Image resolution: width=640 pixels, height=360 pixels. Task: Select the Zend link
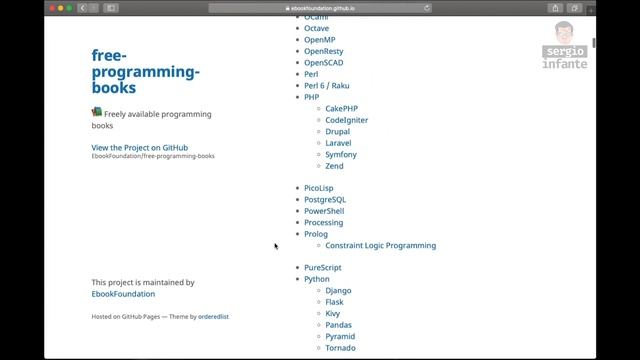click(334, 166)
